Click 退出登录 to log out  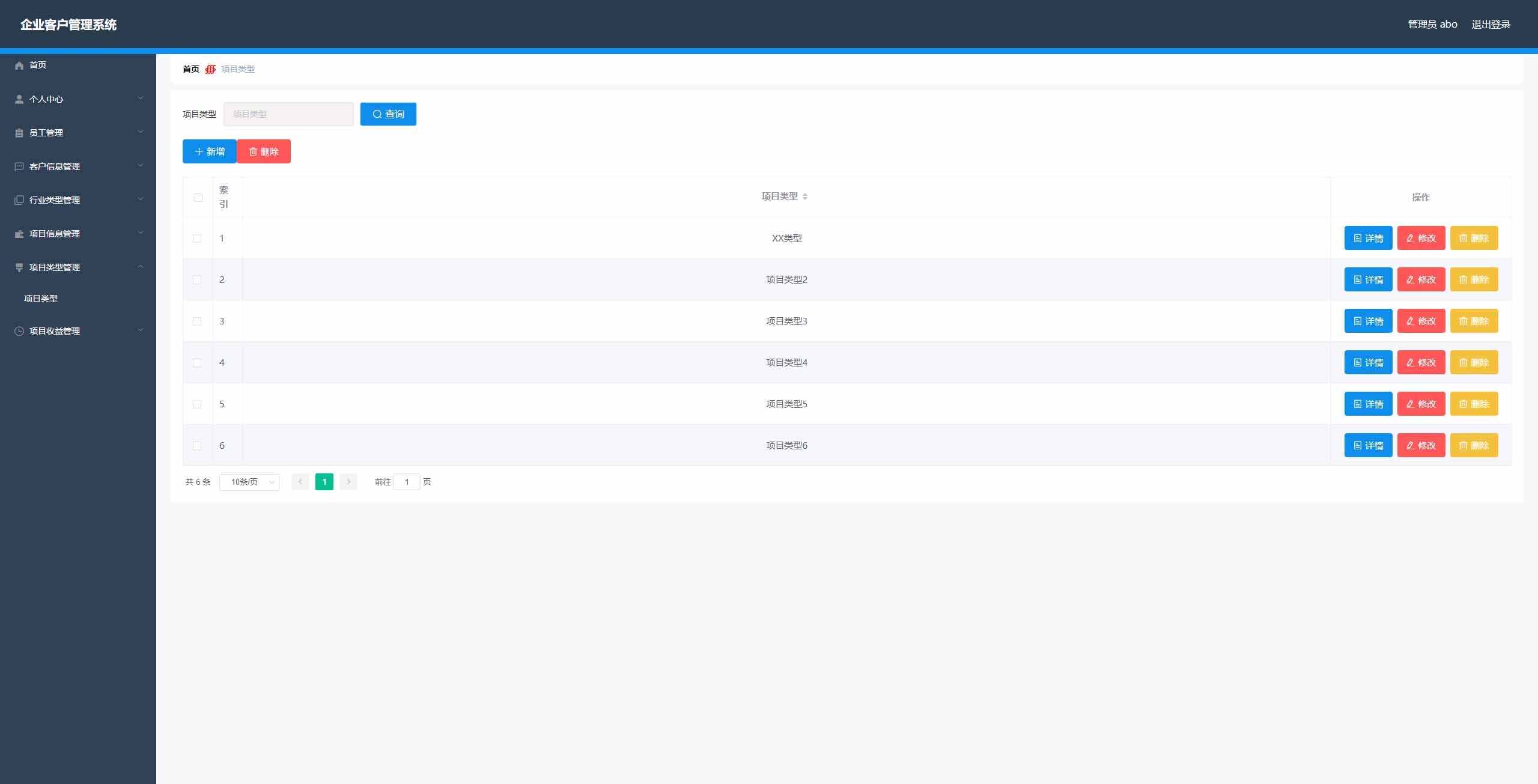[1491, 25]
